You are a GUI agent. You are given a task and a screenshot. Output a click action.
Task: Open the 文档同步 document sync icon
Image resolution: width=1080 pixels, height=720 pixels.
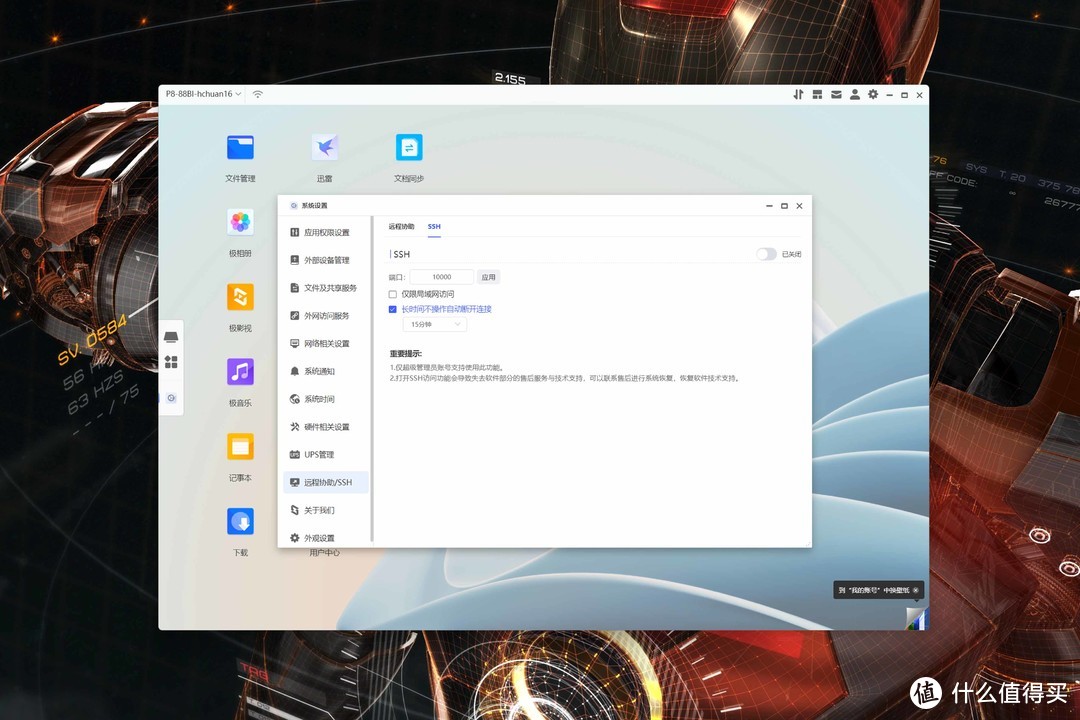409,148
